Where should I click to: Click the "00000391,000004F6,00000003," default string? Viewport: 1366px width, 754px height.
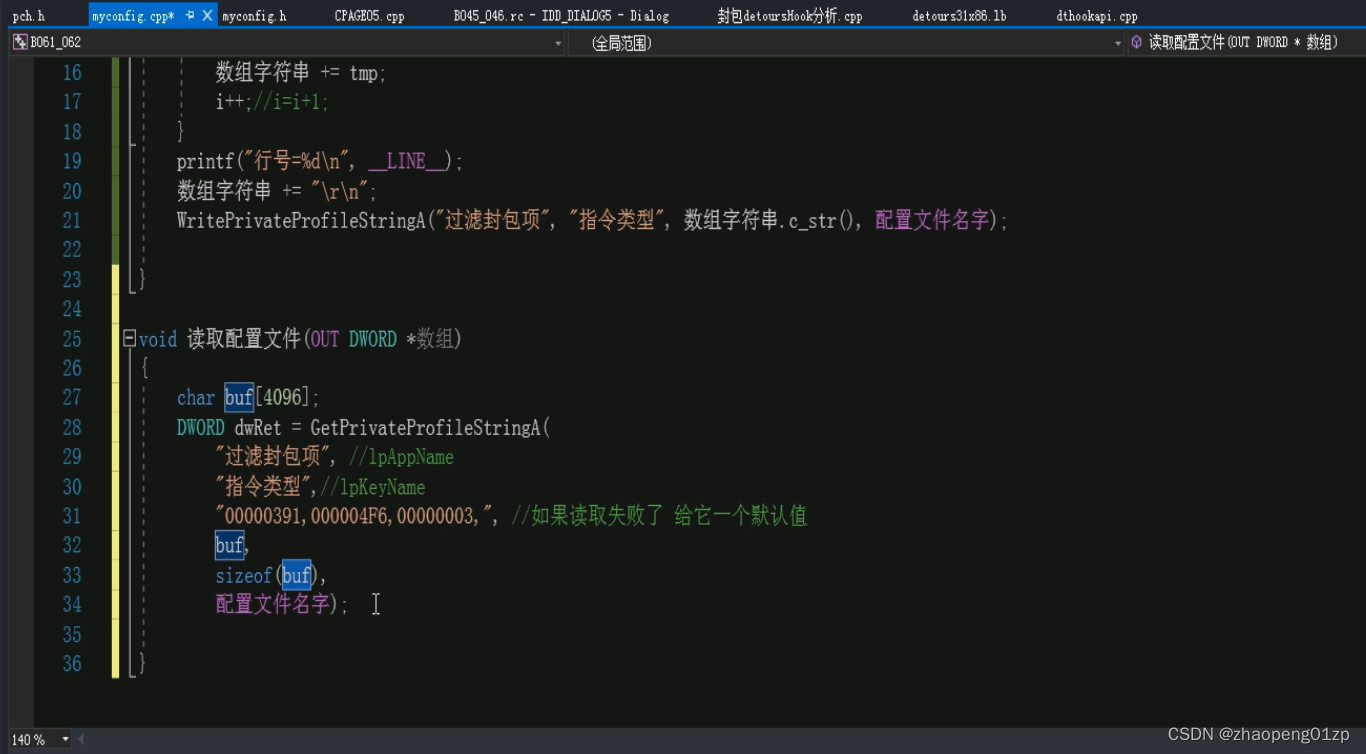click(x=357, y=516)
